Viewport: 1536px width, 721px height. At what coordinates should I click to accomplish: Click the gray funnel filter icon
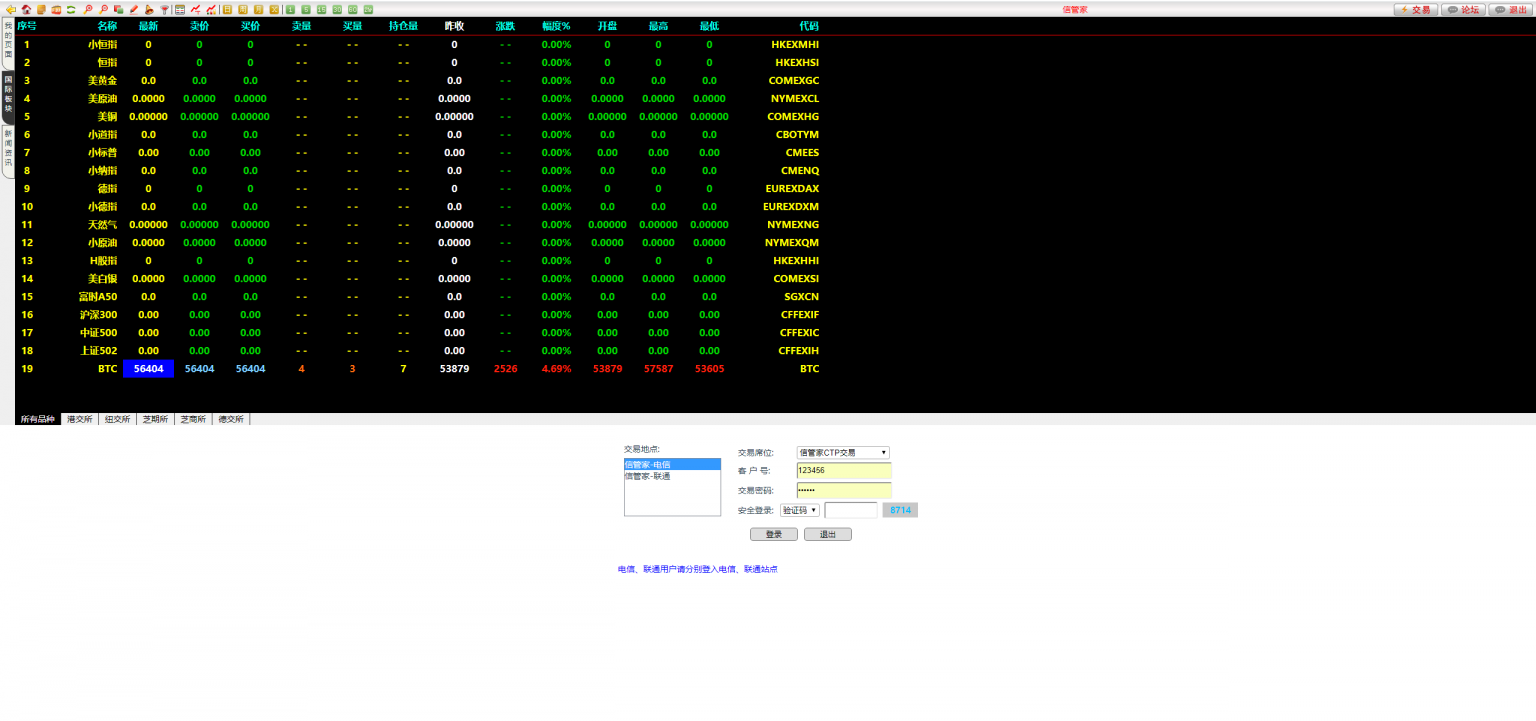coord(164,9)
